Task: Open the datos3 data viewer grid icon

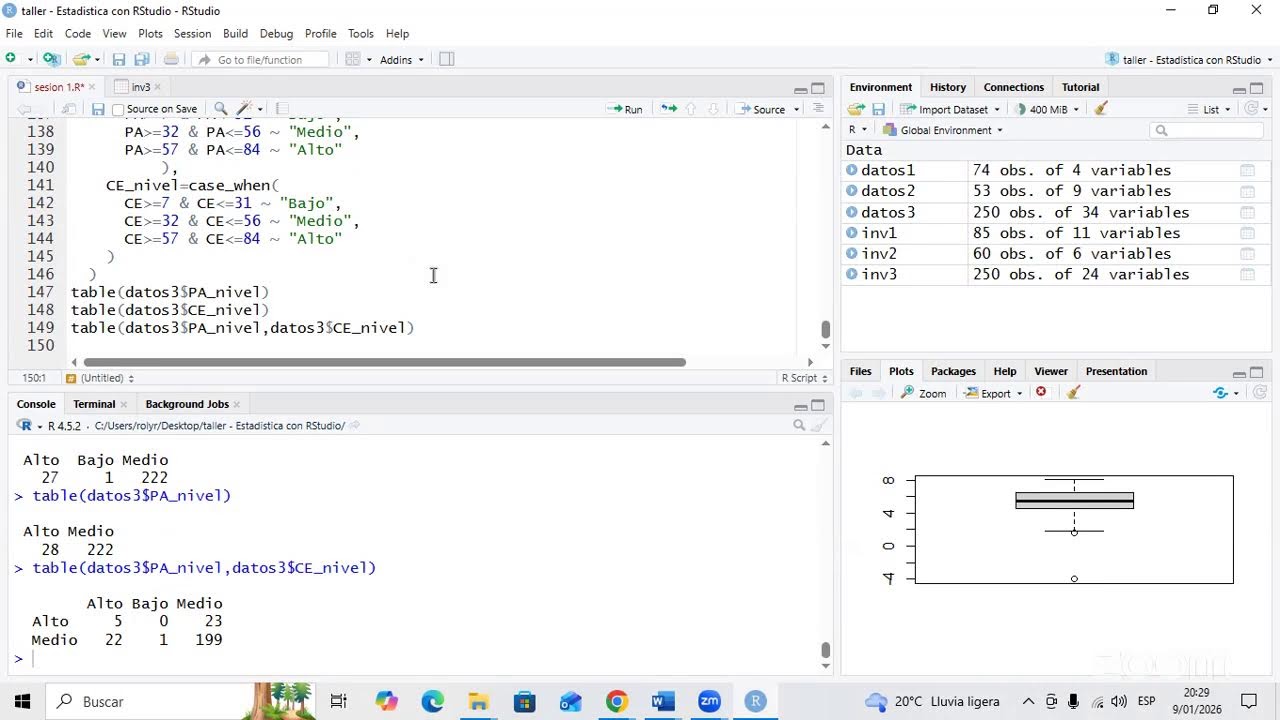Action: tap(1247, 212)
